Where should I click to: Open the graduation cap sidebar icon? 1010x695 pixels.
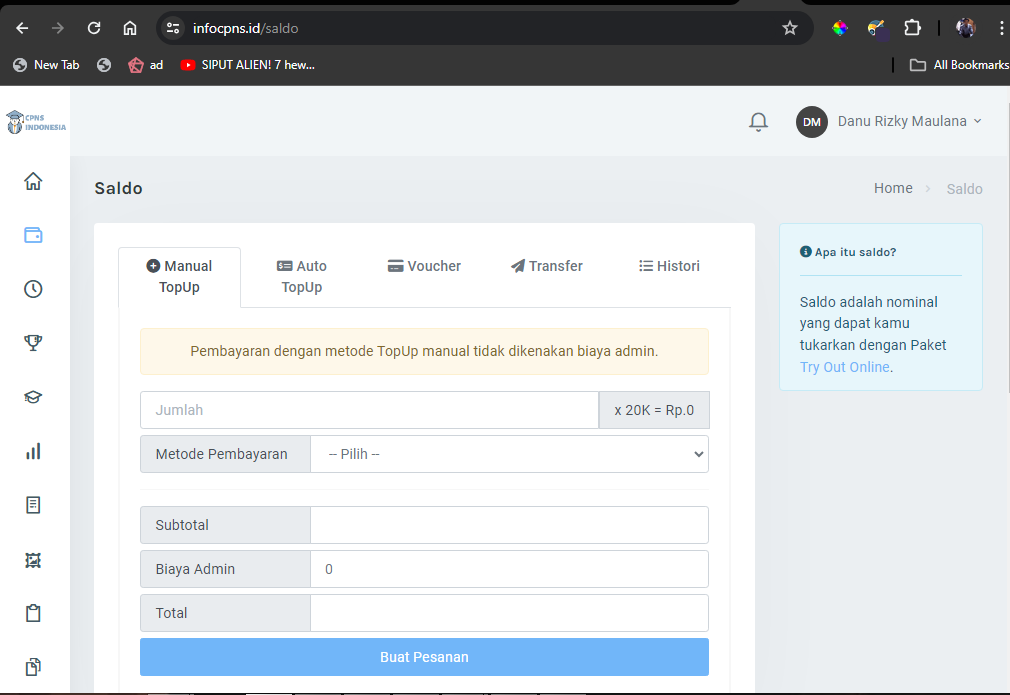tap(33, 397)
